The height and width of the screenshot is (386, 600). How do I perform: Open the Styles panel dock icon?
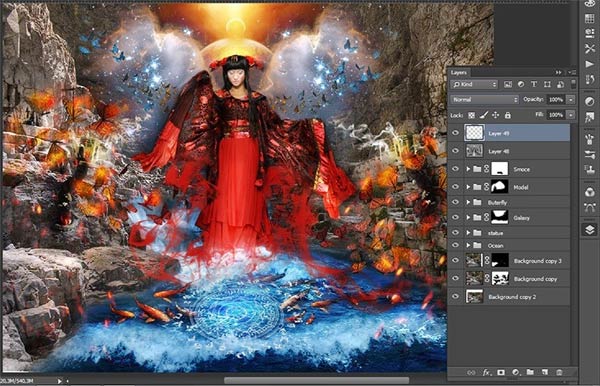[590, 117]
